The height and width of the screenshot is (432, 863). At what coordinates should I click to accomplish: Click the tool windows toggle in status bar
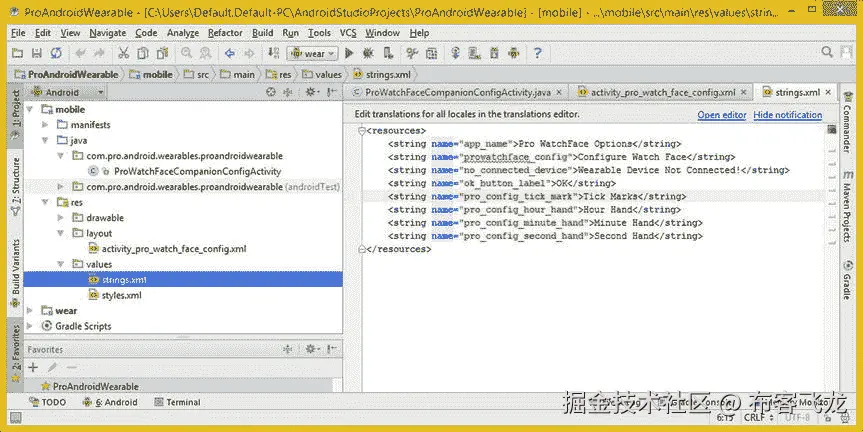(x=15, y=418)
